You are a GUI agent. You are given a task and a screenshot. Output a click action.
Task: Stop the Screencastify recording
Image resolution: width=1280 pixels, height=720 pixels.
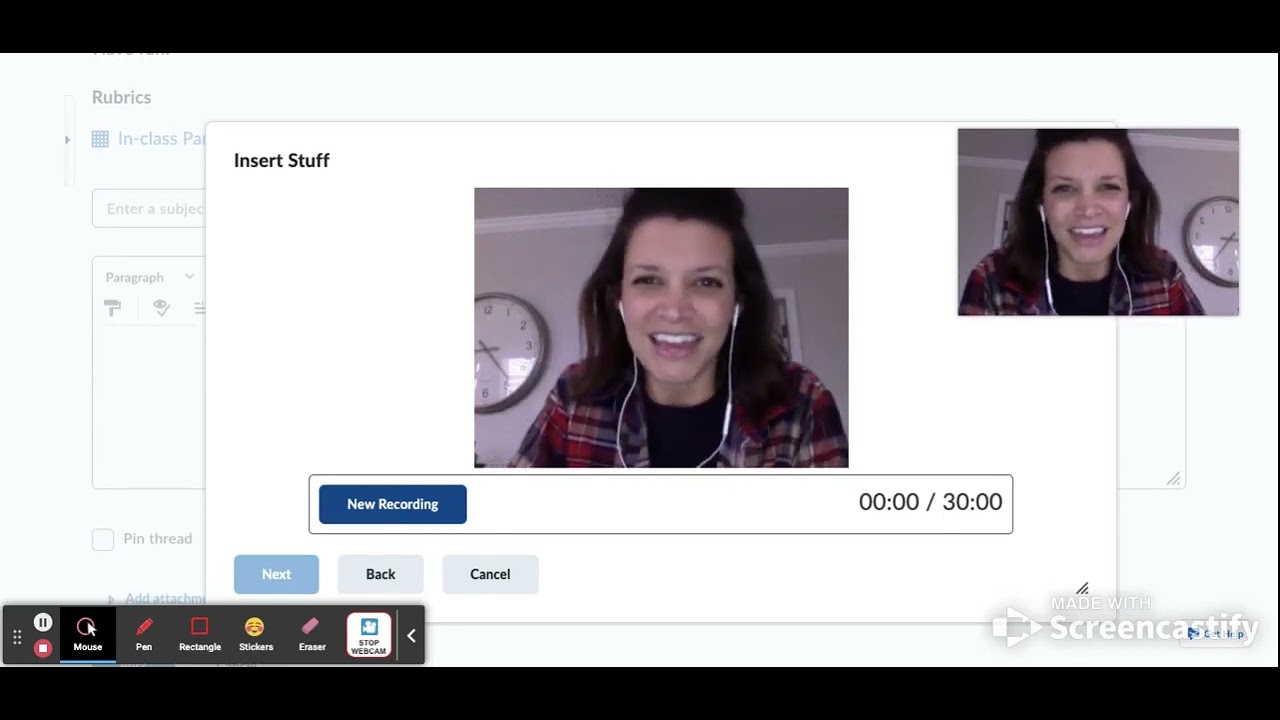43,648
